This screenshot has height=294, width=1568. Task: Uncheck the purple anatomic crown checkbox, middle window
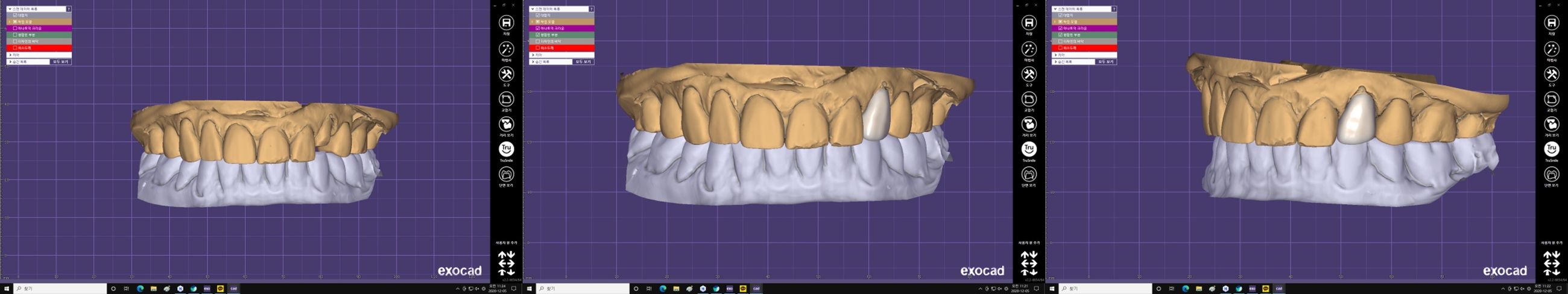(538, 28)
